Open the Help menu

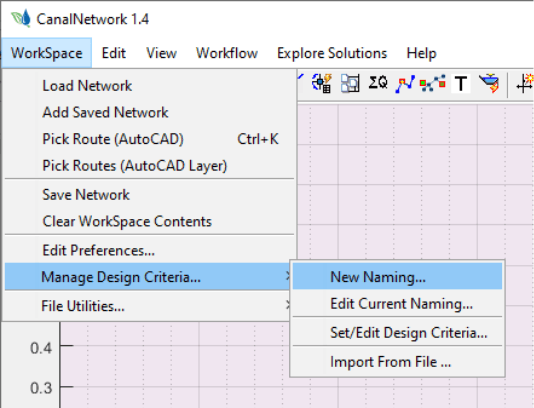coord(421,53)
